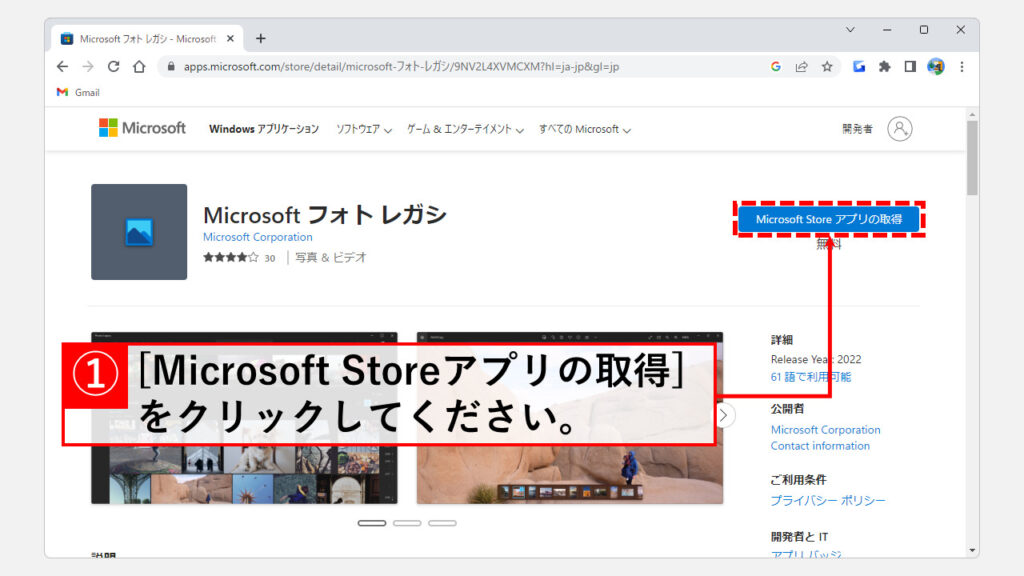The height and width of the screenshot is (576, 1024).
Task: Click the Microsoft Store アプリの取得 button
Action: [828, 219]
